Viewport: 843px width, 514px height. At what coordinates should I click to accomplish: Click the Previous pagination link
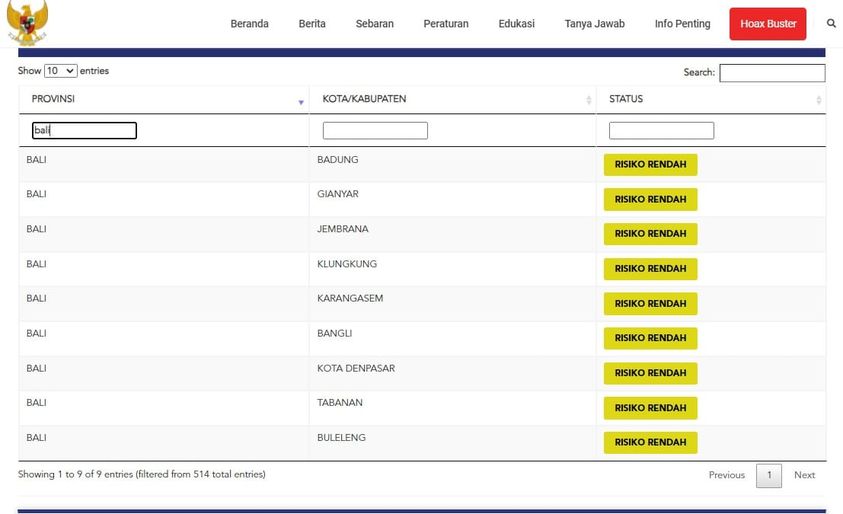pos(726,475)
